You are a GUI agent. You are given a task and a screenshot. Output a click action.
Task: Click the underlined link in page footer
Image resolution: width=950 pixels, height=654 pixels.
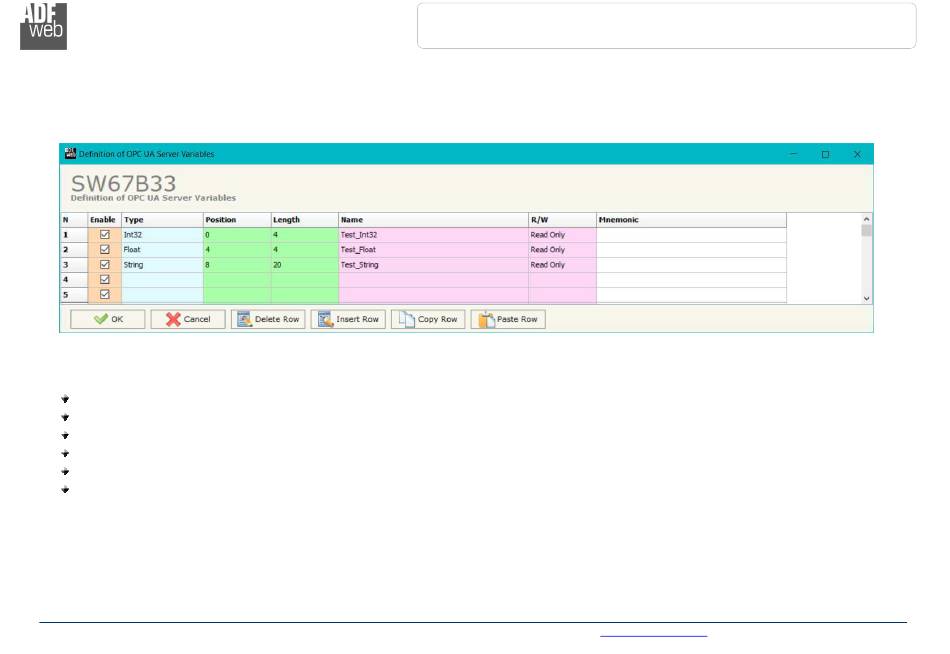click(x=653, y=634)
